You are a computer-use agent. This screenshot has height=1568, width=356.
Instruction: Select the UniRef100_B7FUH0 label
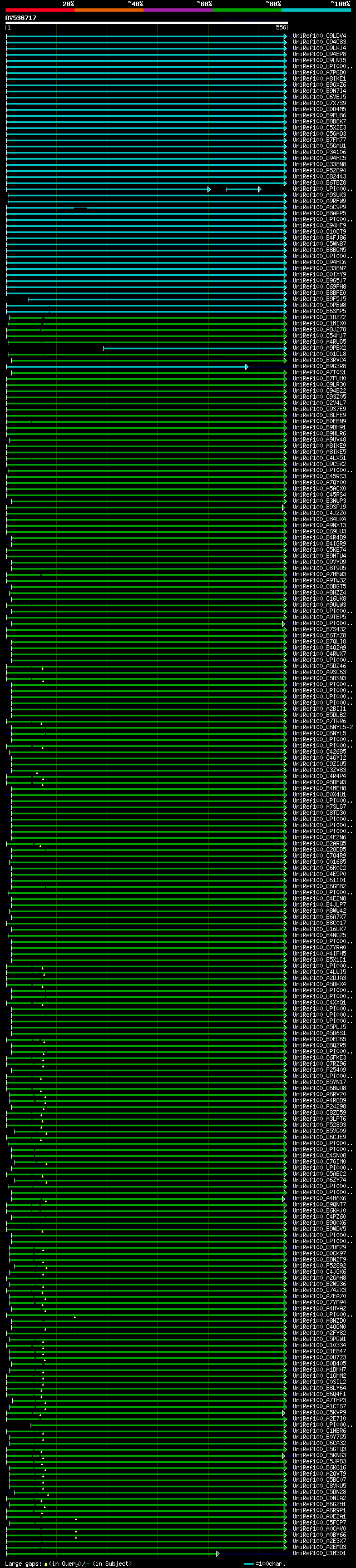[x=319, y=379]
